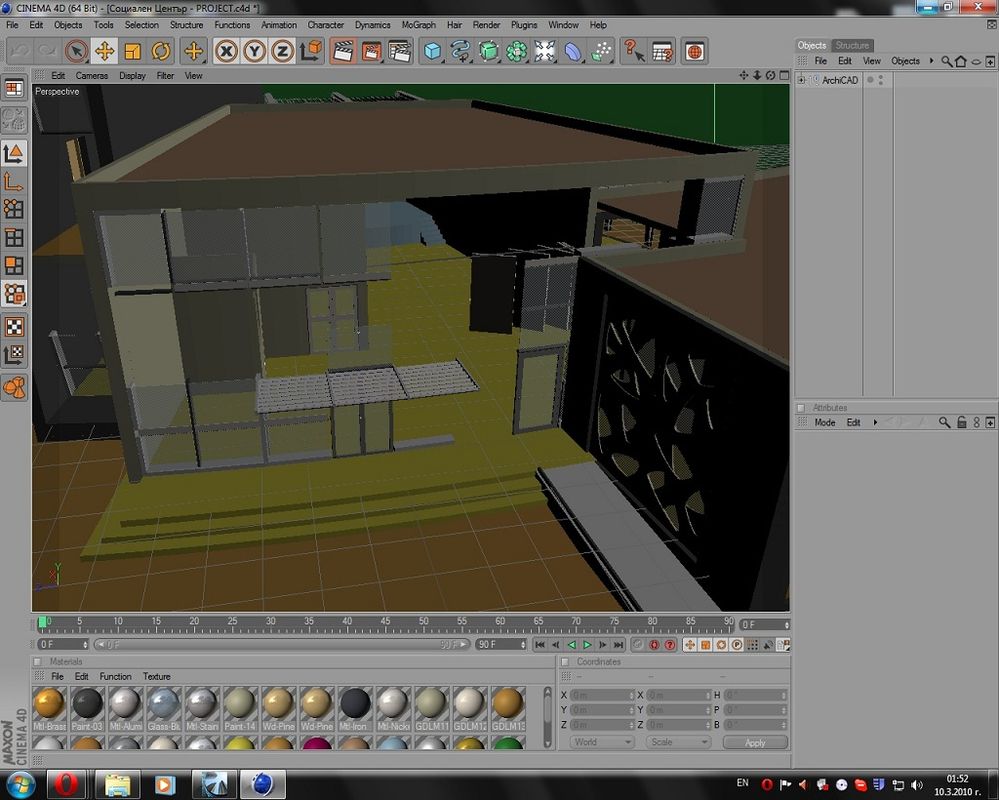Image resolution: width=999 pixels, height=800 pixels.
Task: Open the MoGraph menu
Action: pyautogui.click(x=418, y=25)
